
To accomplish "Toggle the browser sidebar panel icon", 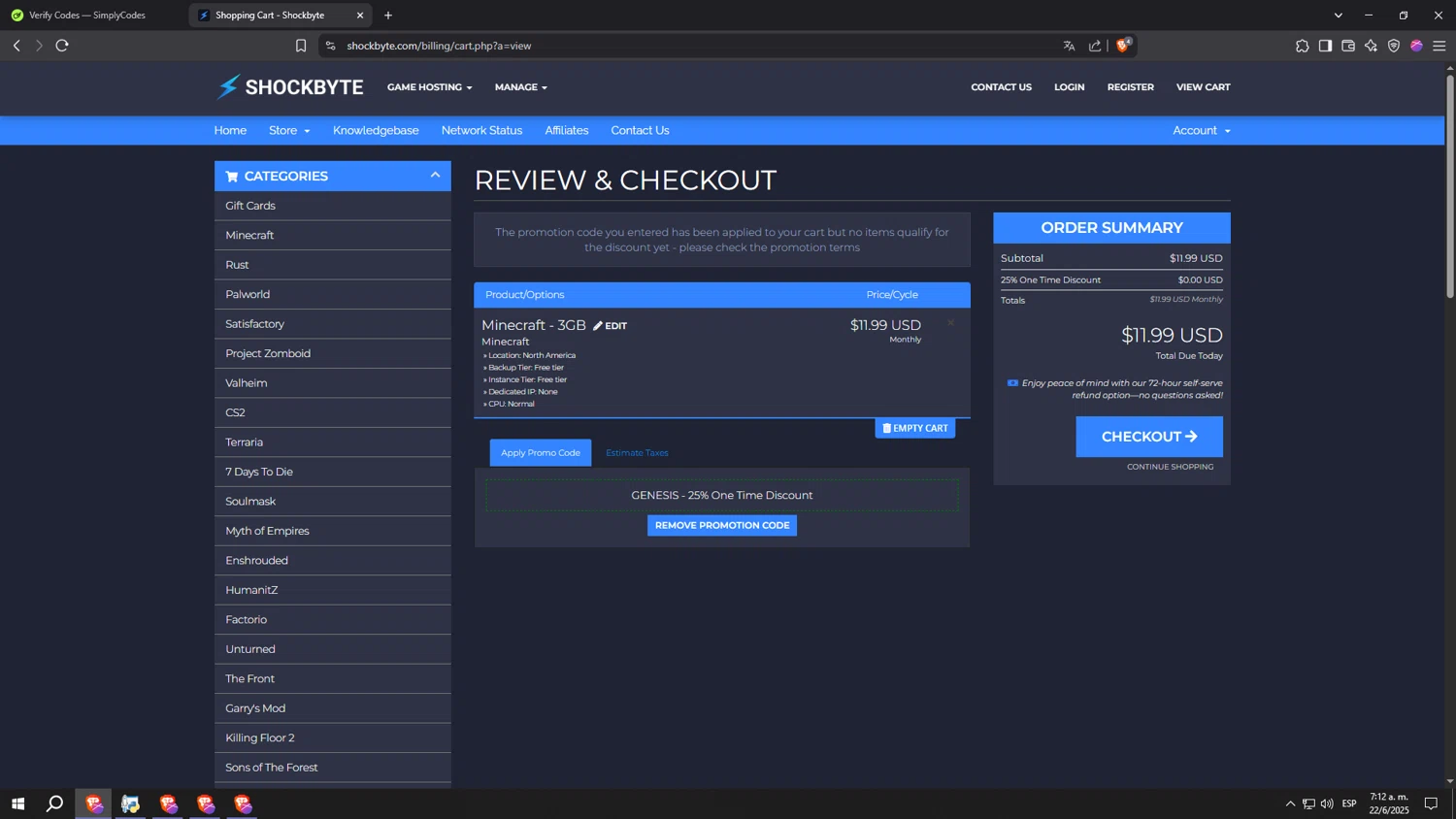I will (1325, 46).
